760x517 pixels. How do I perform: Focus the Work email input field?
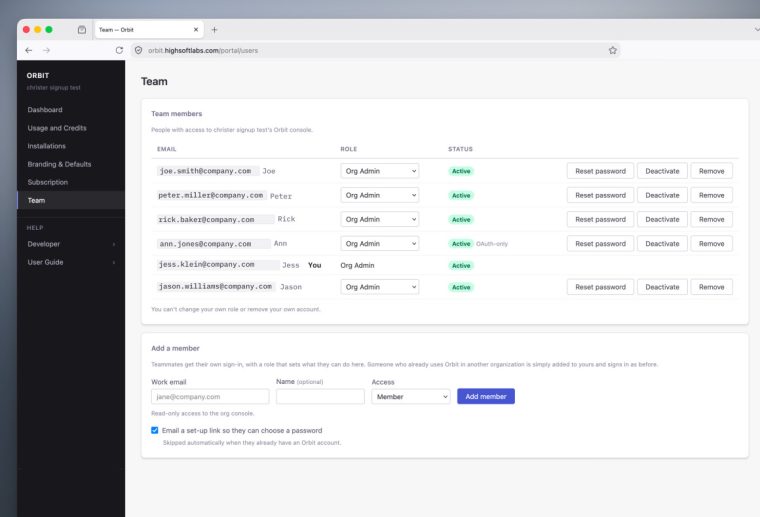pyautogui.click(x=210, y=396)
